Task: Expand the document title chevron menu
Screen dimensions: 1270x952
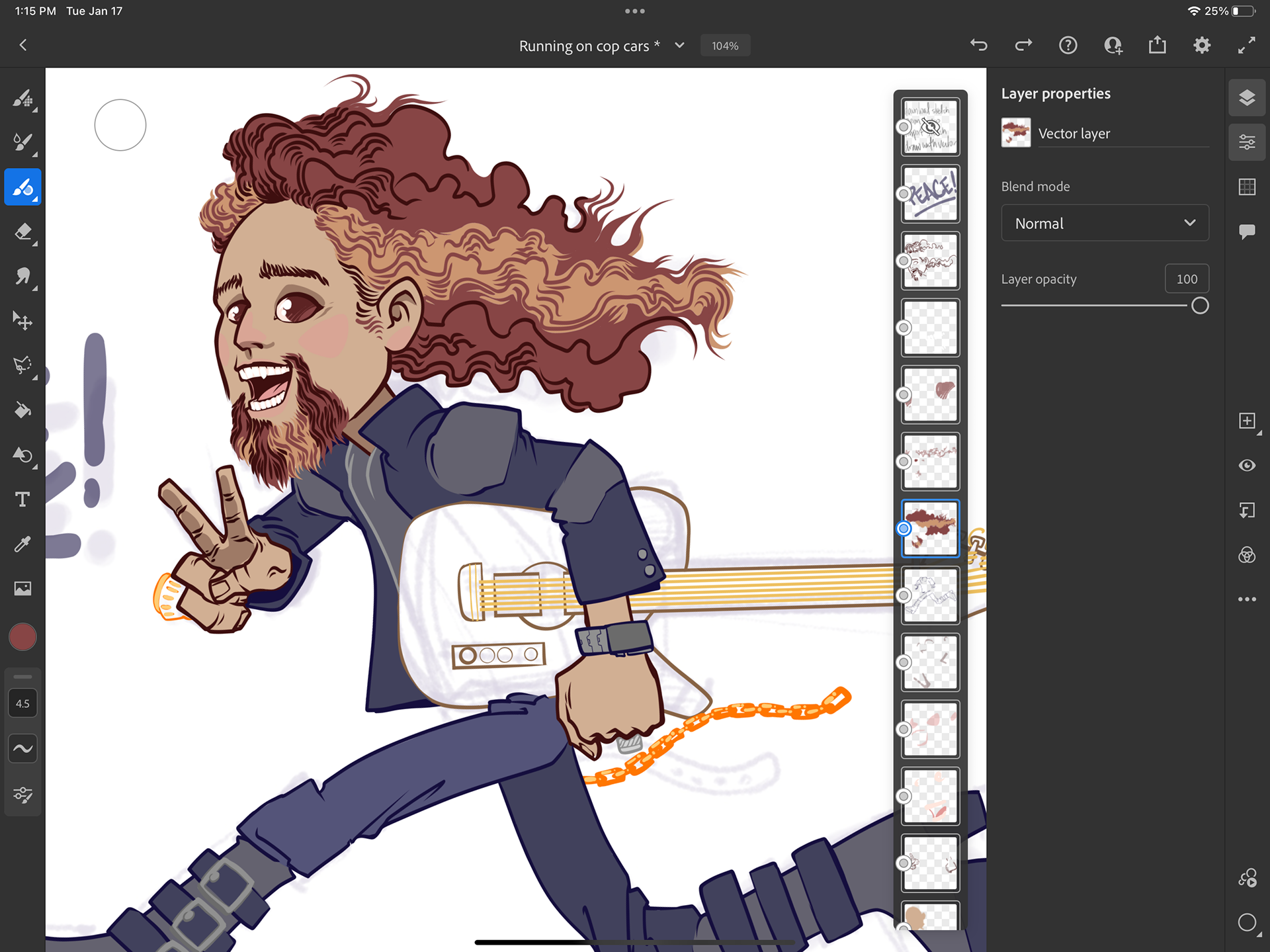Action: point(679,46)
